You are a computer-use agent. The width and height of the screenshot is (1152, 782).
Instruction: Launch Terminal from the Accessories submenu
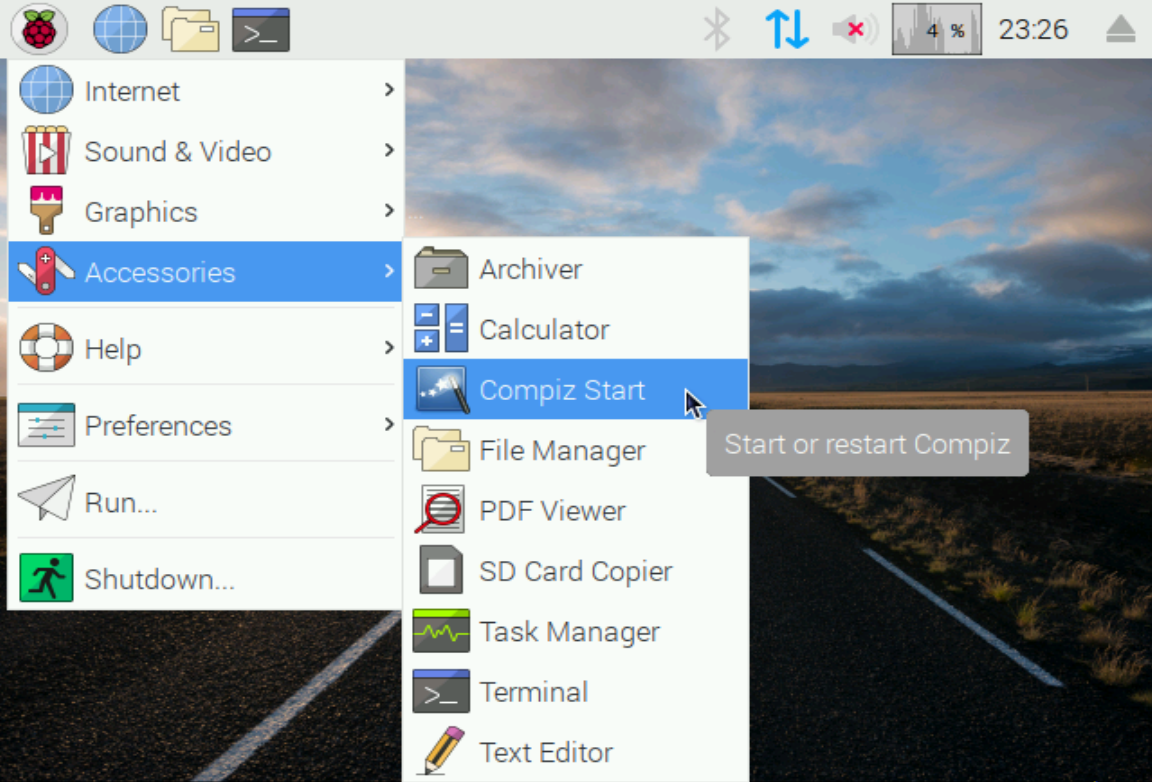click(576, 691)
